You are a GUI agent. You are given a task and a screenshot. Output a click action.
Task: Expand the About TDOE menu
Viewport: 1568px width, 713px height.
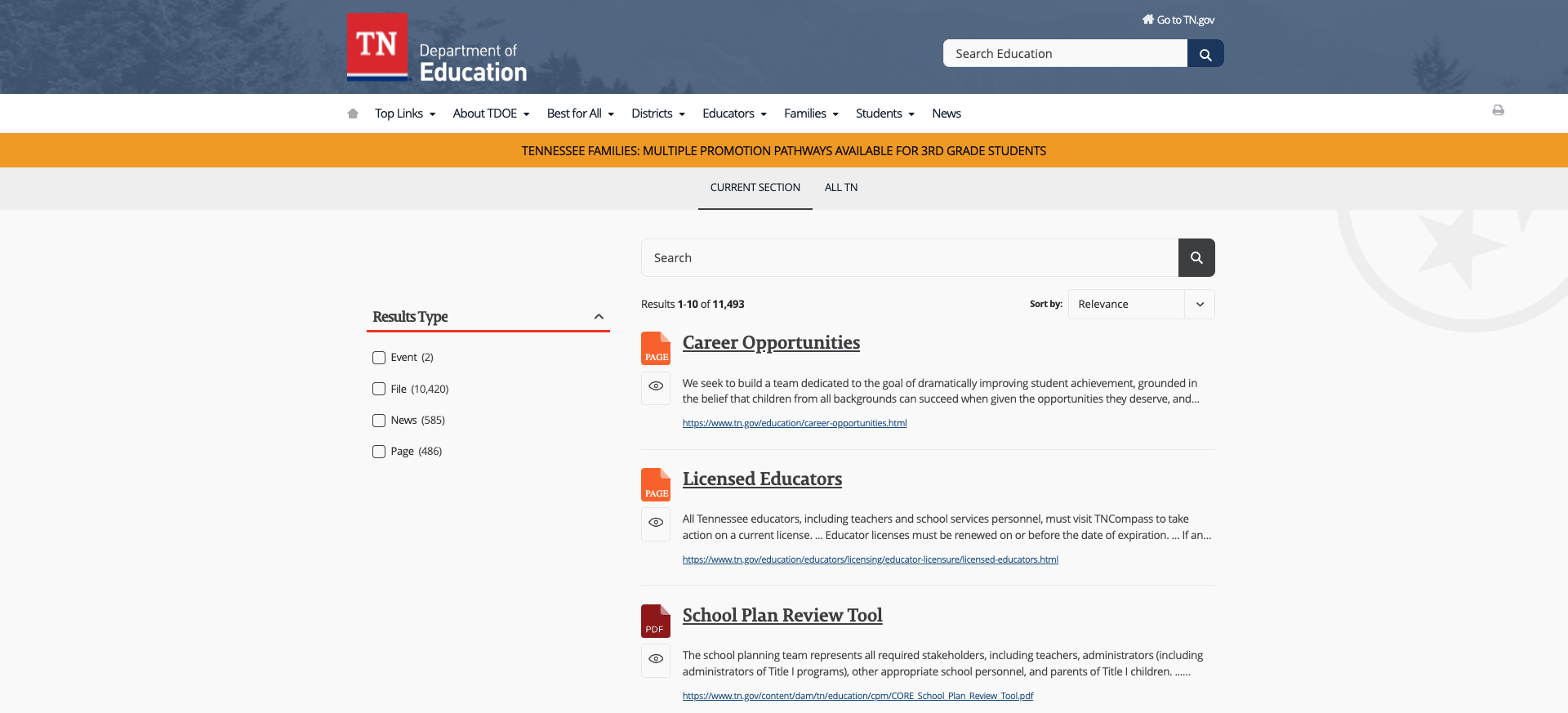491,114
